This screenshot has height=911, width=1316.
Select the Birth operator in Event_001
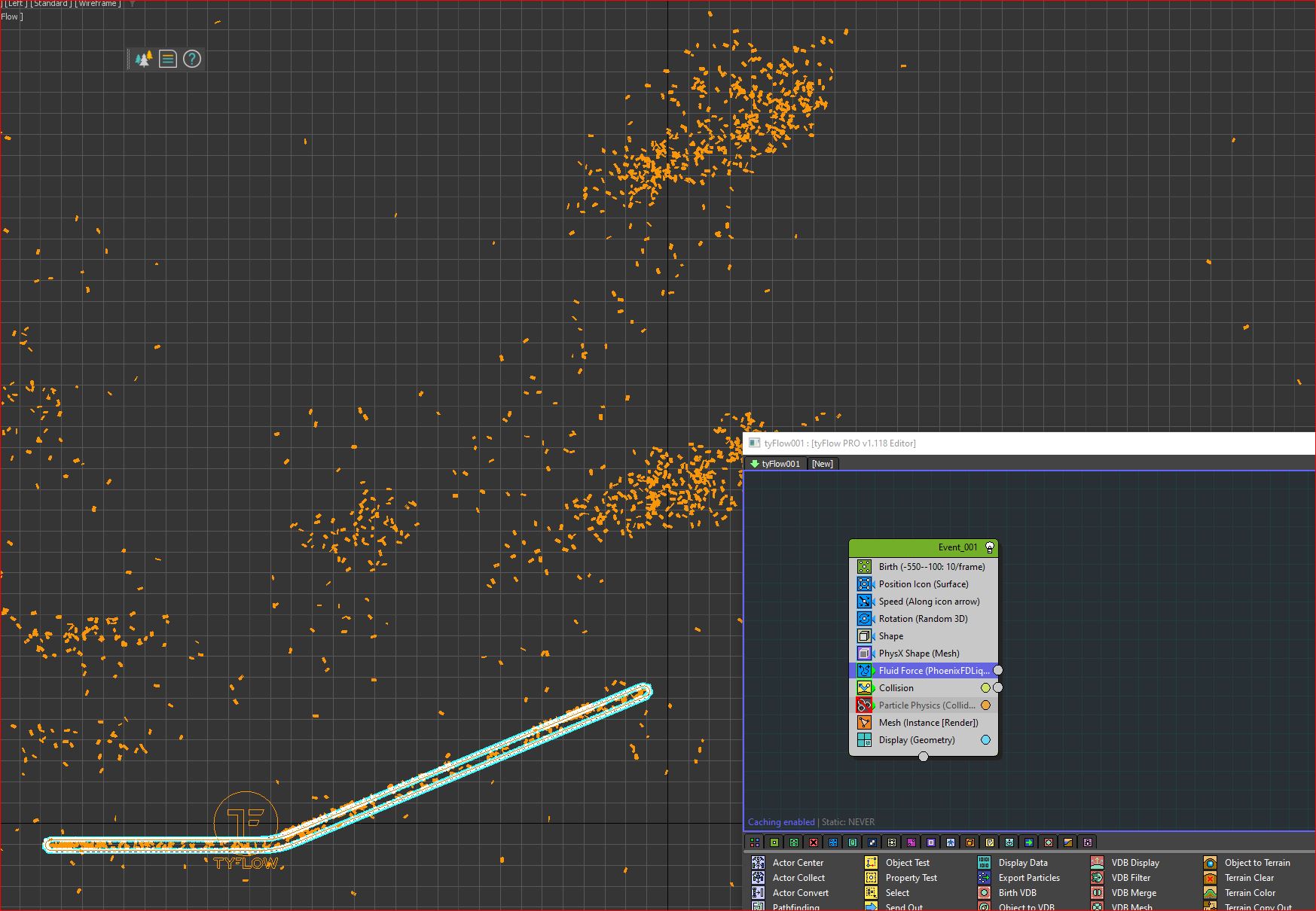coord(931,567)
